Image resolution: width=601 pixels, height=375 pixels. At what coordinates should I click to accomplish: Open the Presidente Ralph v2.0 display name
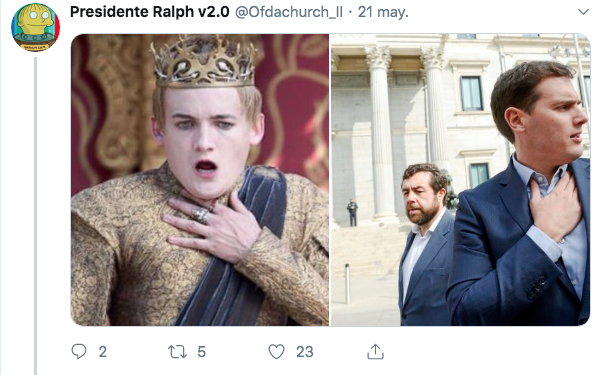[x=149, y=12]
